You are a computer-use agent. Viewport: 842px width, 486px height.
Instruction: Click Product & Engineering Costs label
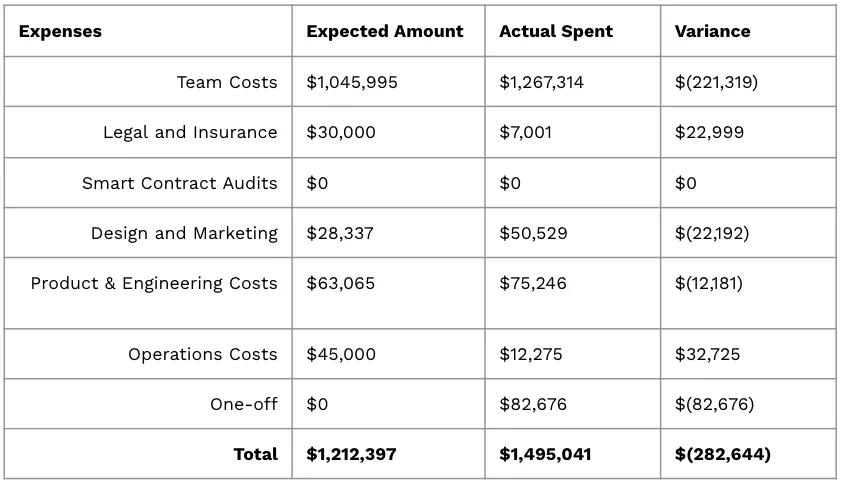(154, 283)
